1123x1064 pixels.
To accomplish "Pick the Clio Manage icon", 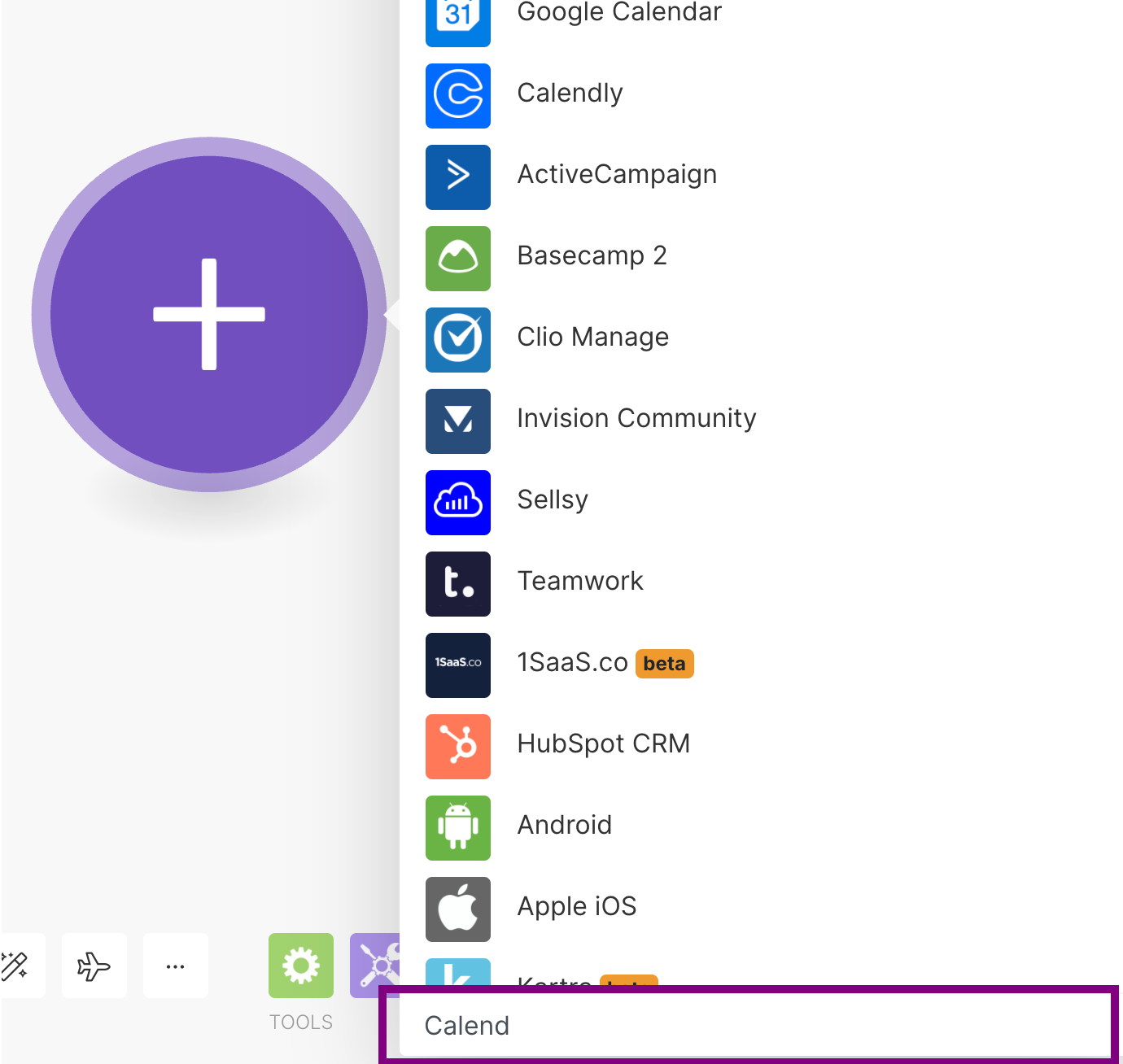I will click(458, 340).
